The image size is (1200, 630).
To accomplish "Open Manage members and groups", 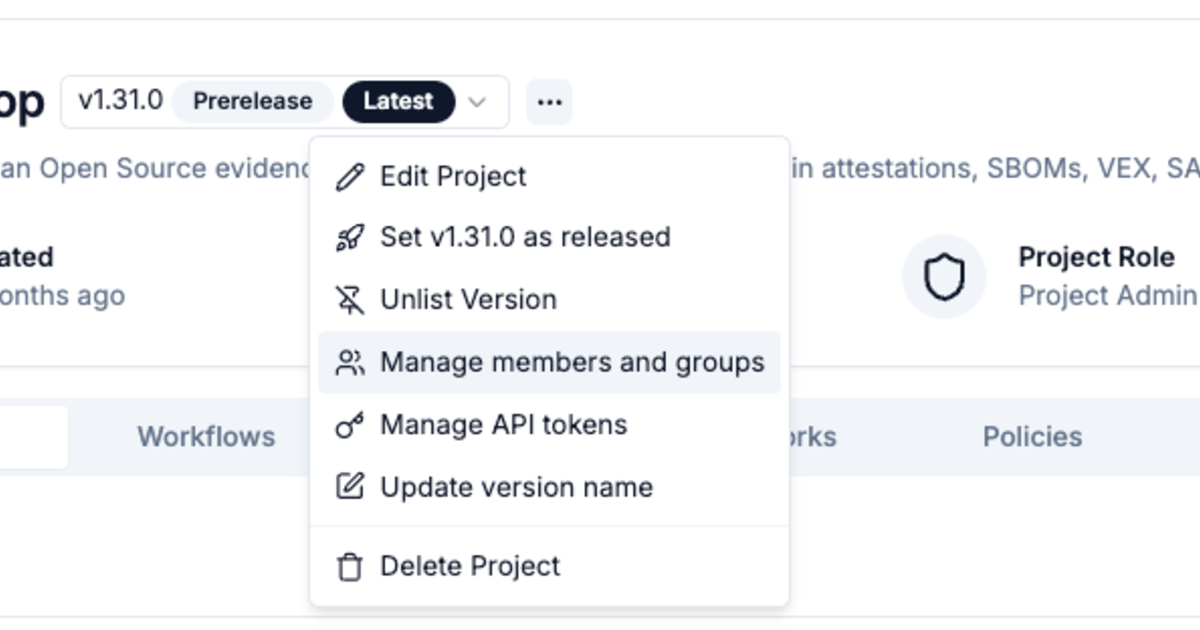I will [x=549, y=362].
